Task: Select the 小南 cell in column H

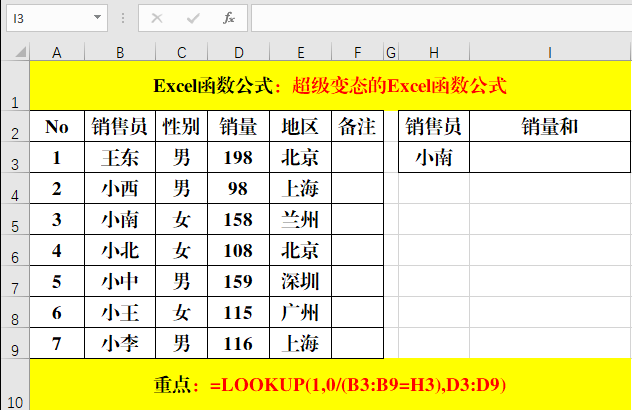Action: pos(434,157)
